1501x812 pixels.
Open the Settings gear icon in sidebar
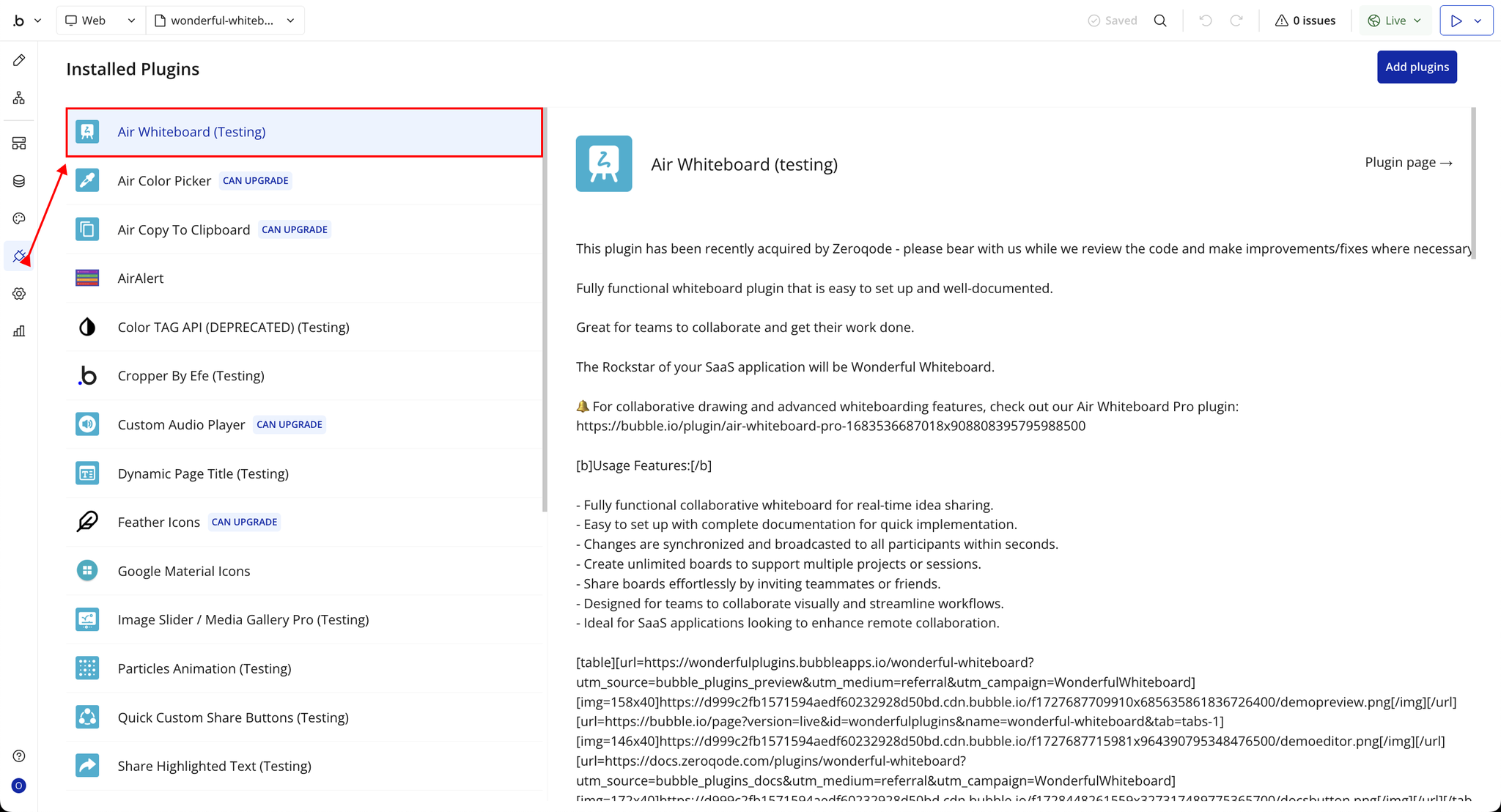[x=19, y=294]
